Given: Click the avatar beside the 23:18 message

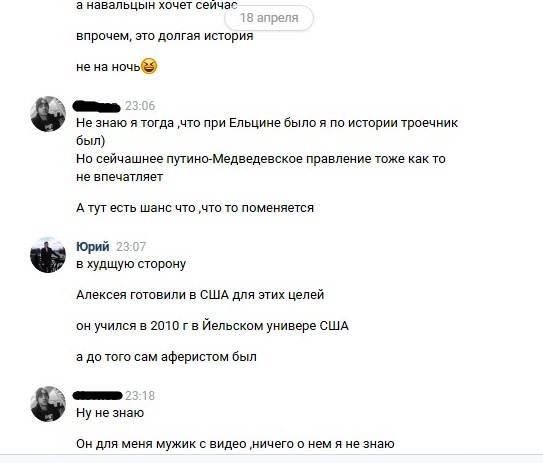Looking at the screenshot, I should [x=48, y=404].
